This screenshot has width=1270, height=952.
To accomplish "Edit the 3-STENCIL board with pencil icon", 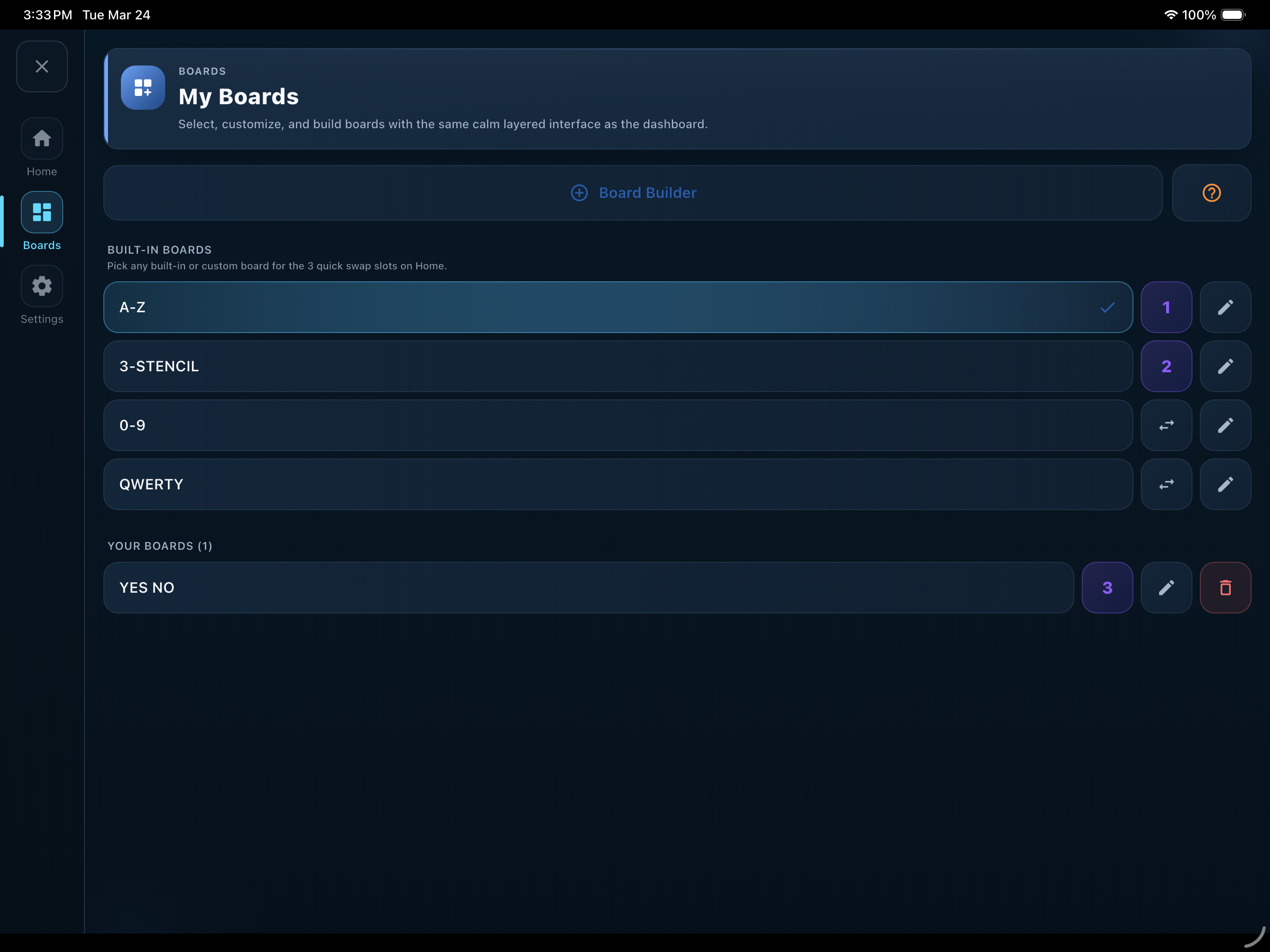I will pos(1225,366).
